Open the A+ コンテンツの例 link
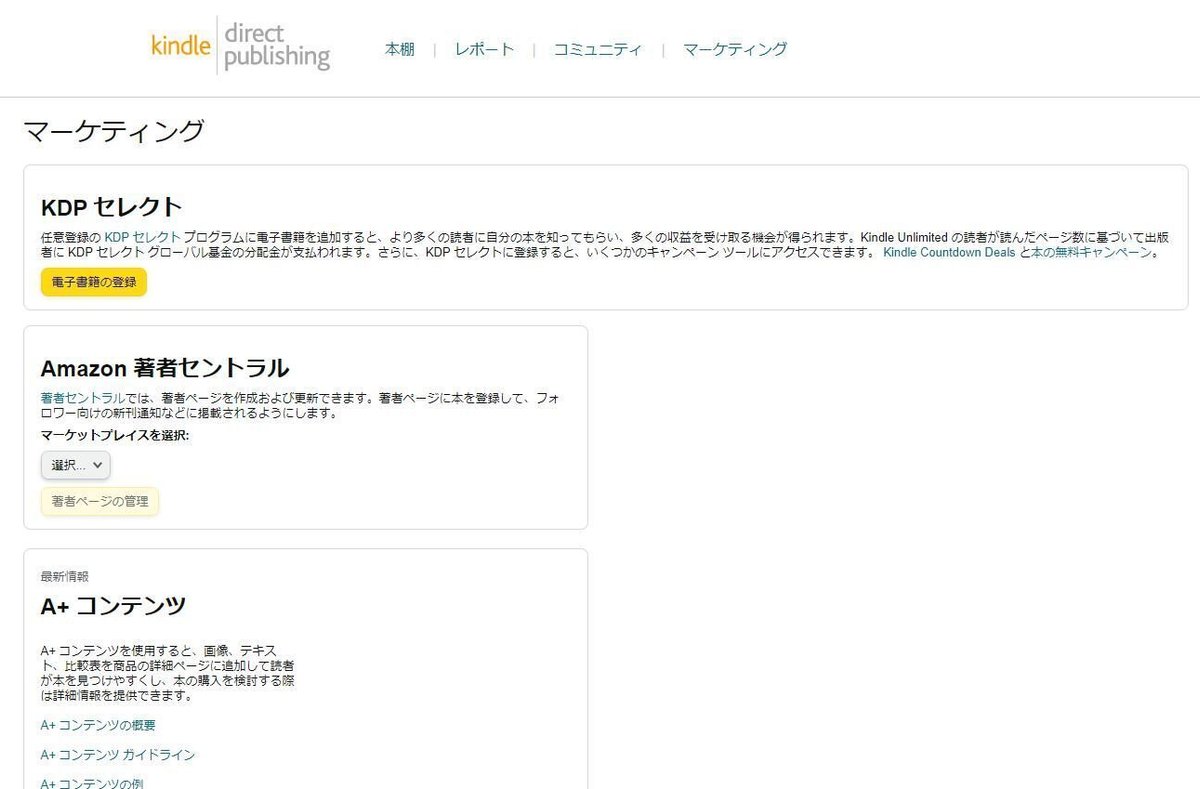Image resolution: width=1200 pixels, height=789 pixels. tap(92, 783)
